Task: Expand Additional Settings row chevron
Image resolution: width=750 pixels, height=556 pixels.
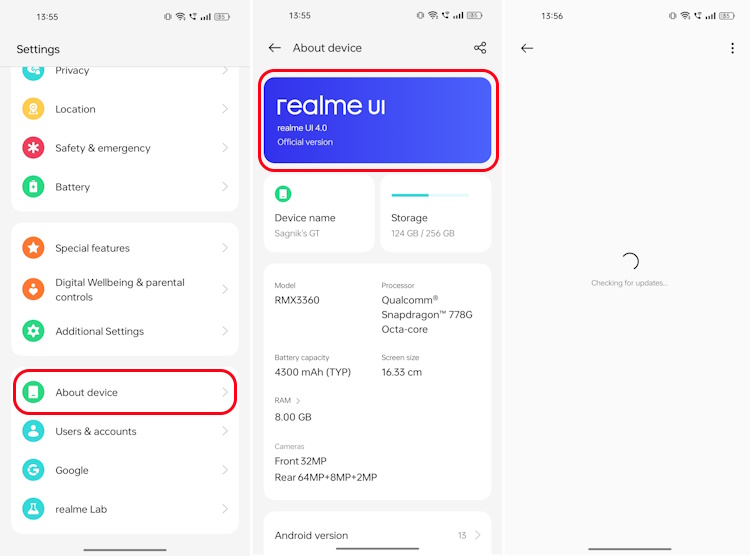Action: point(225,331)
